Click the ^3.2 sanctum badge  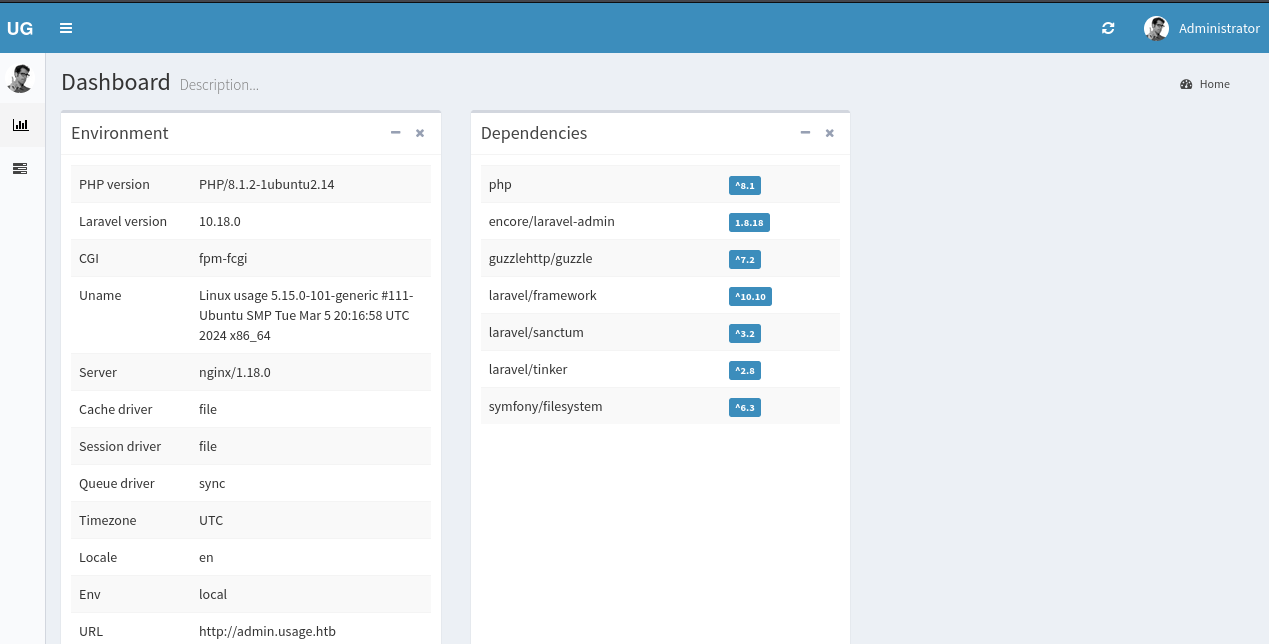click(x=745, y=333)
